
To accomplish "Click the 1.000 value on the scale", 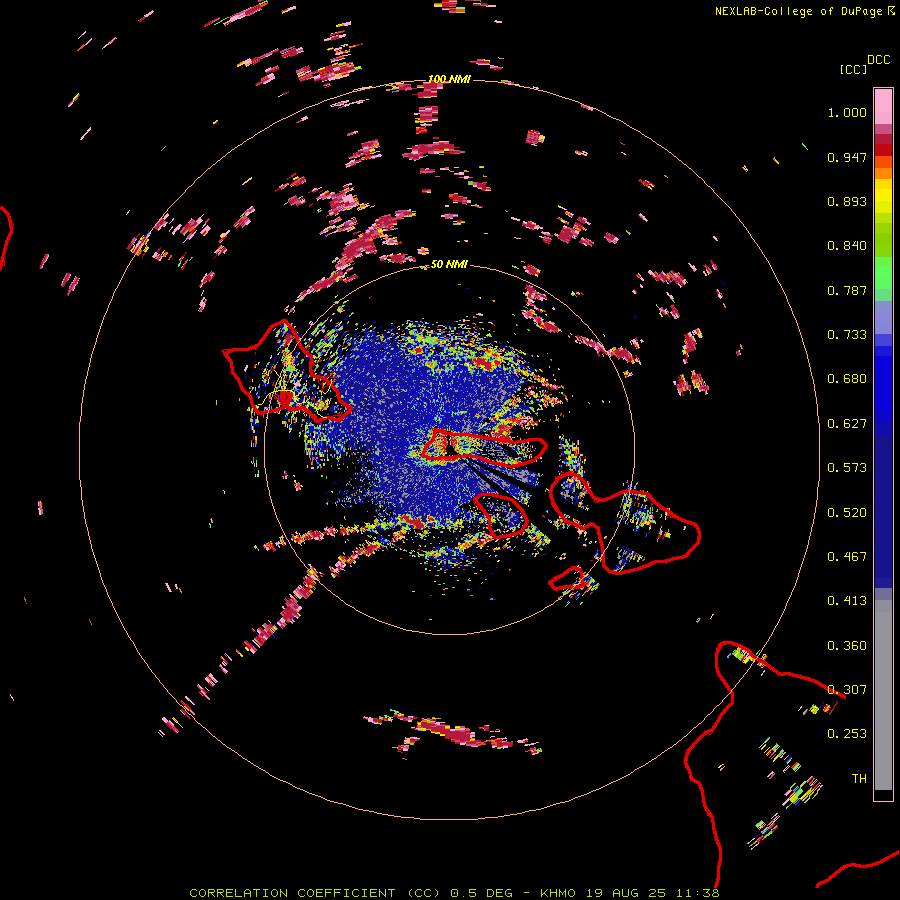I will point(847,112).
